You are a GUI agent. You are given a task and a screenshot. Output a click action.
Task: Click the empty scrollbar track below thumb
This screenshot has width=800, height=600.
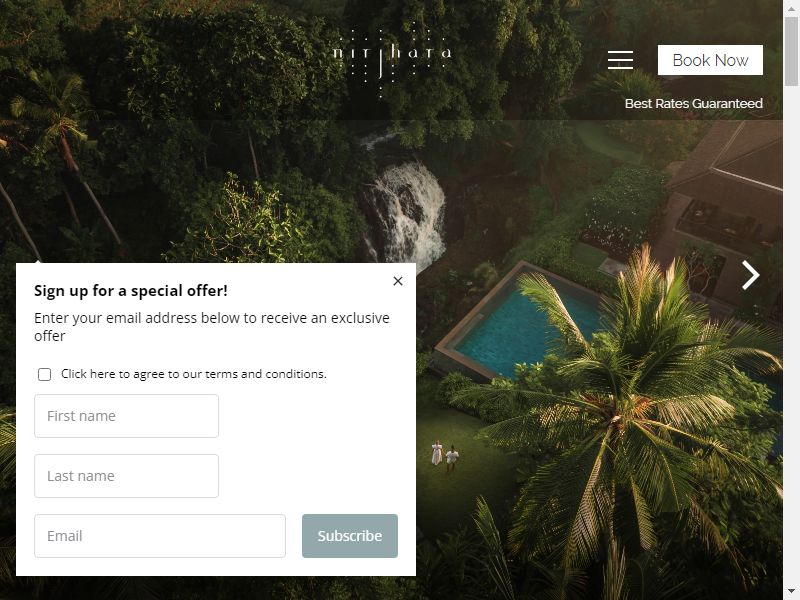pos(791,332)
